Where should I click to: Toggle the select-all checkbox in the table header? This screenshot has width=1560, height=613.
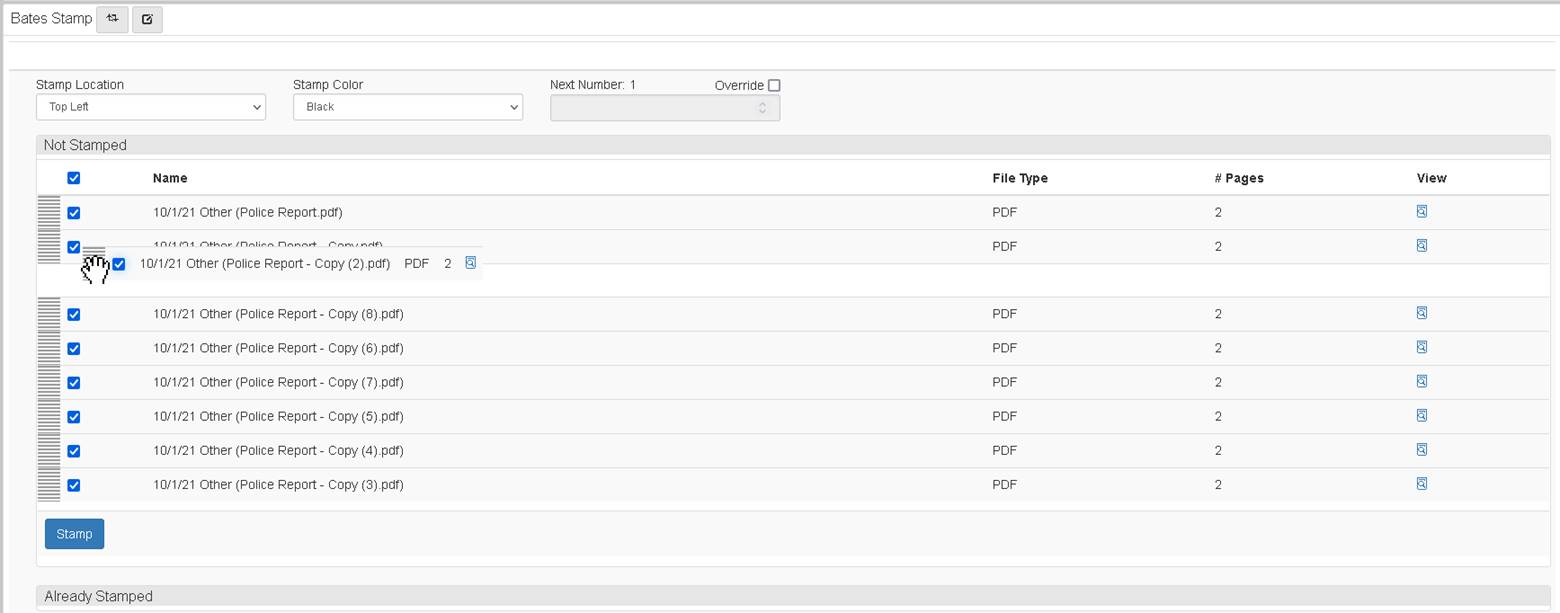73,178
